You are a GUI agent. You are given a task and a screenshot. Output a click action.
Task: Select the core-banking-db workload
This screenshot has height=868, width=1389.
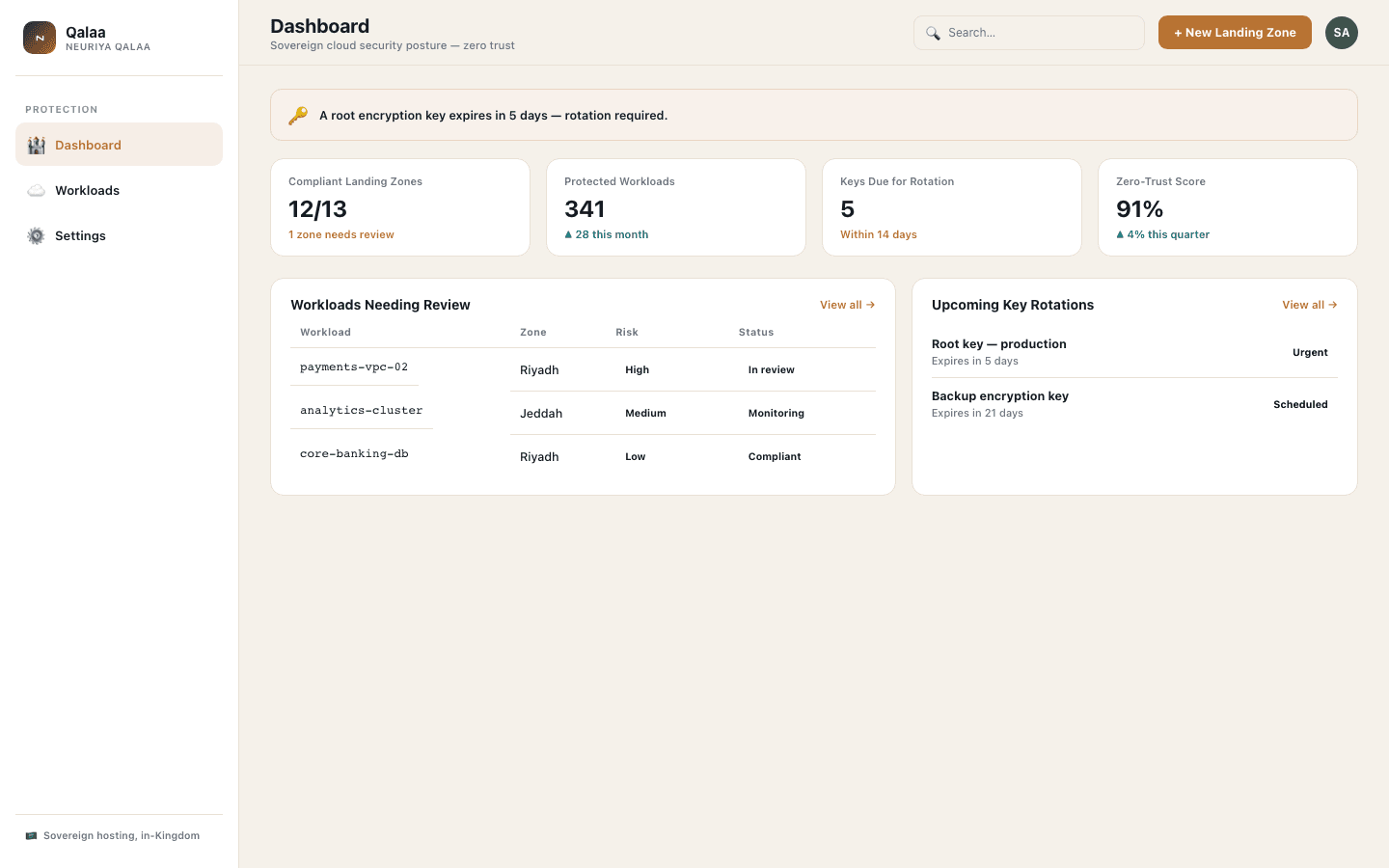(x=354, y=454)
